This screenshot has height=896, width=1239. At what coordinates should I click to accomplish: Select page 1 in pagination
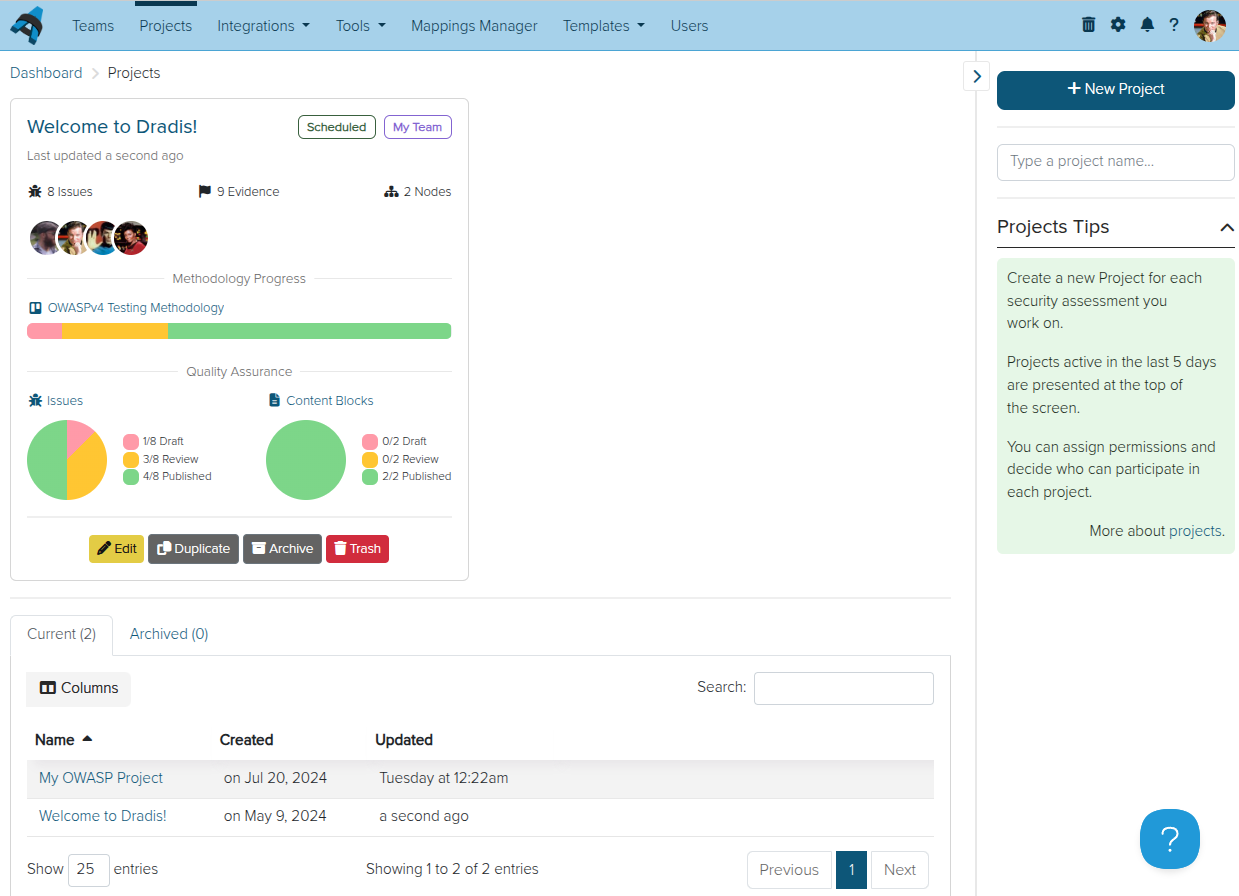pyautogui.click(x=851, y=870)
